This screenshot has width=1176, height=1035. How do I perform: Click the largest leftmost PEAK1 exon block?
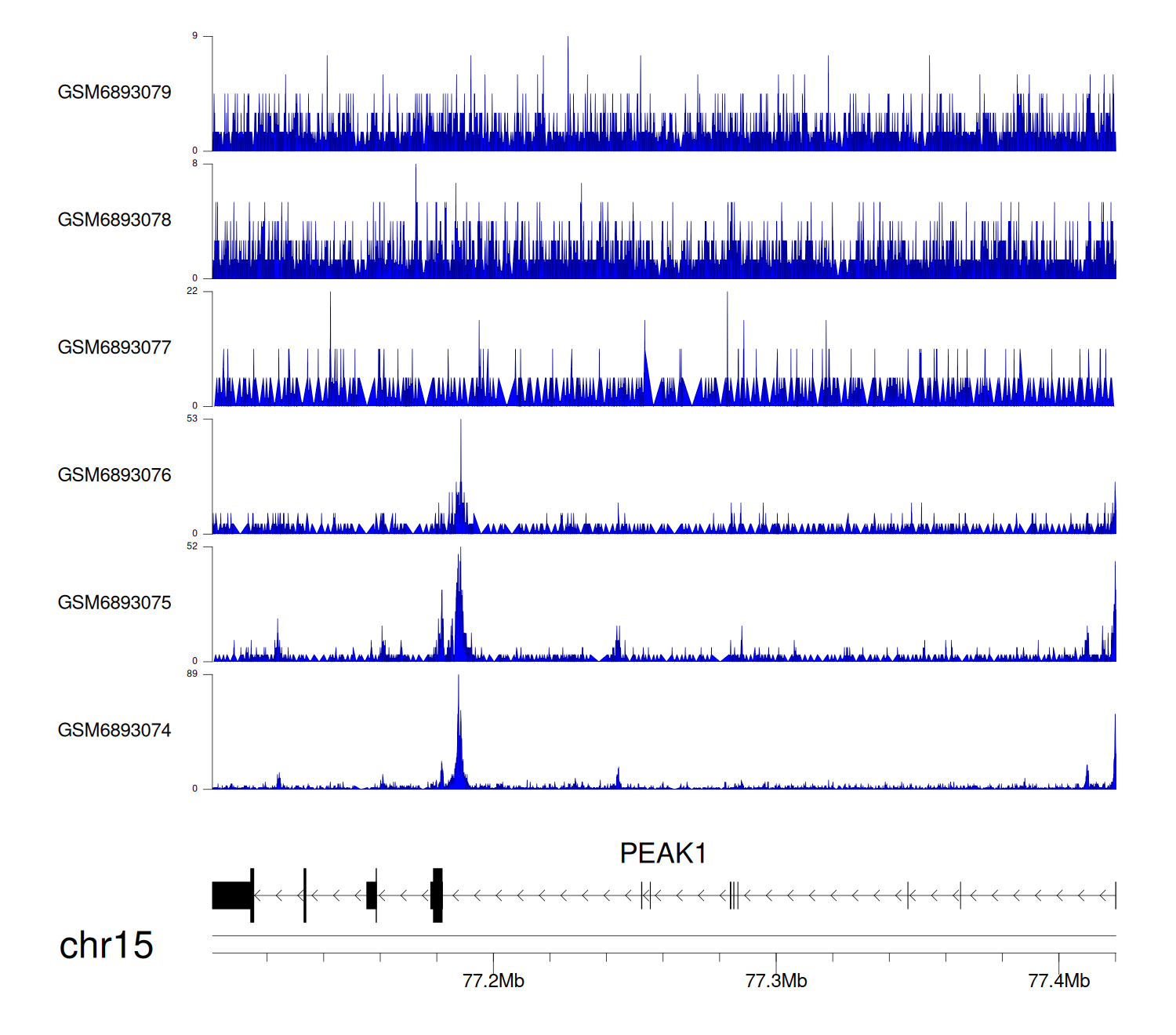tap(231, 895)
